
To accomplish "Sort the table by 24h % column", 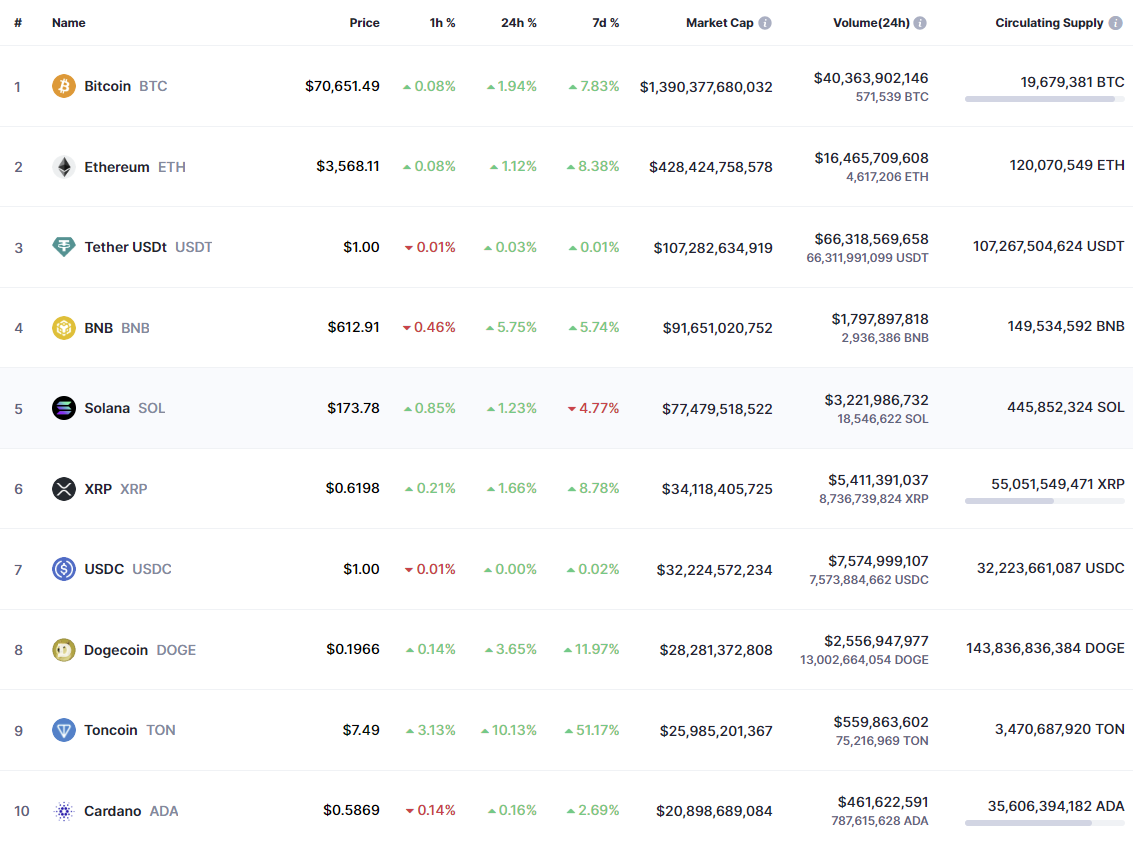I will coord(518,23).
